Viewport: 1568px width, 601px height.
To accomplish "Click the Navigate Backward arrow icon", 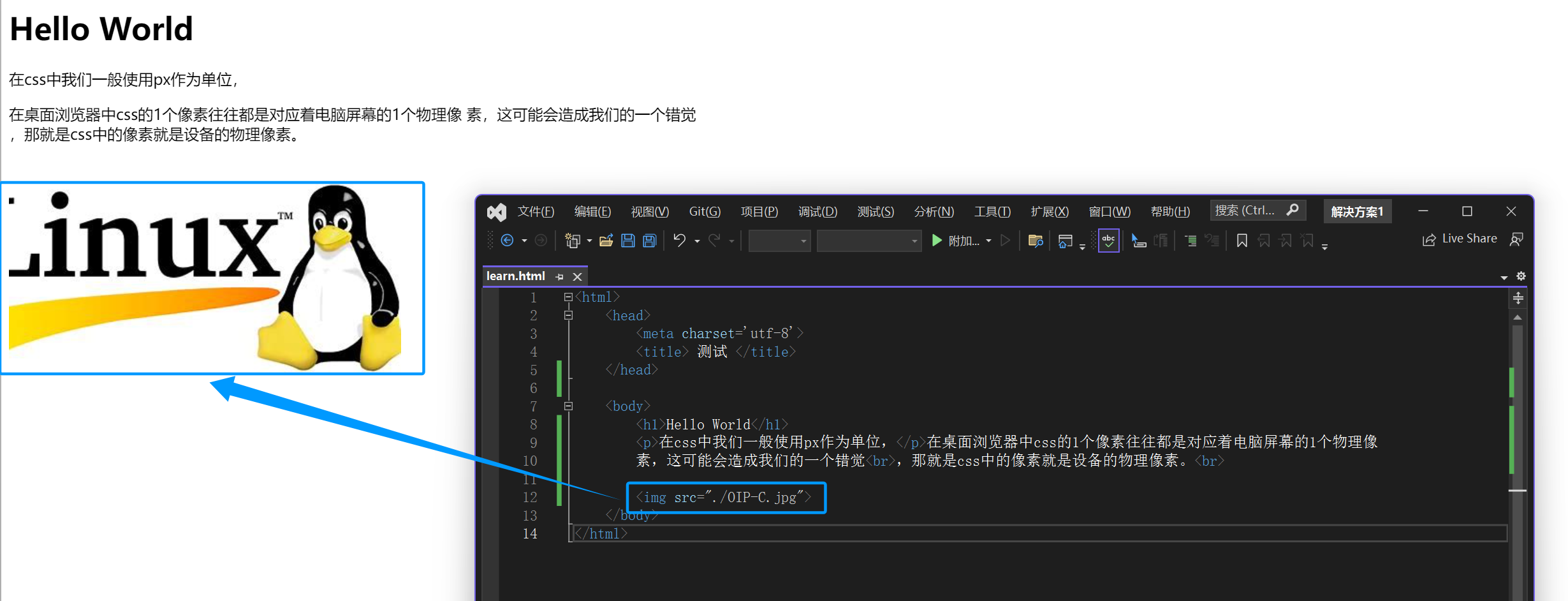I will (508, 241).
